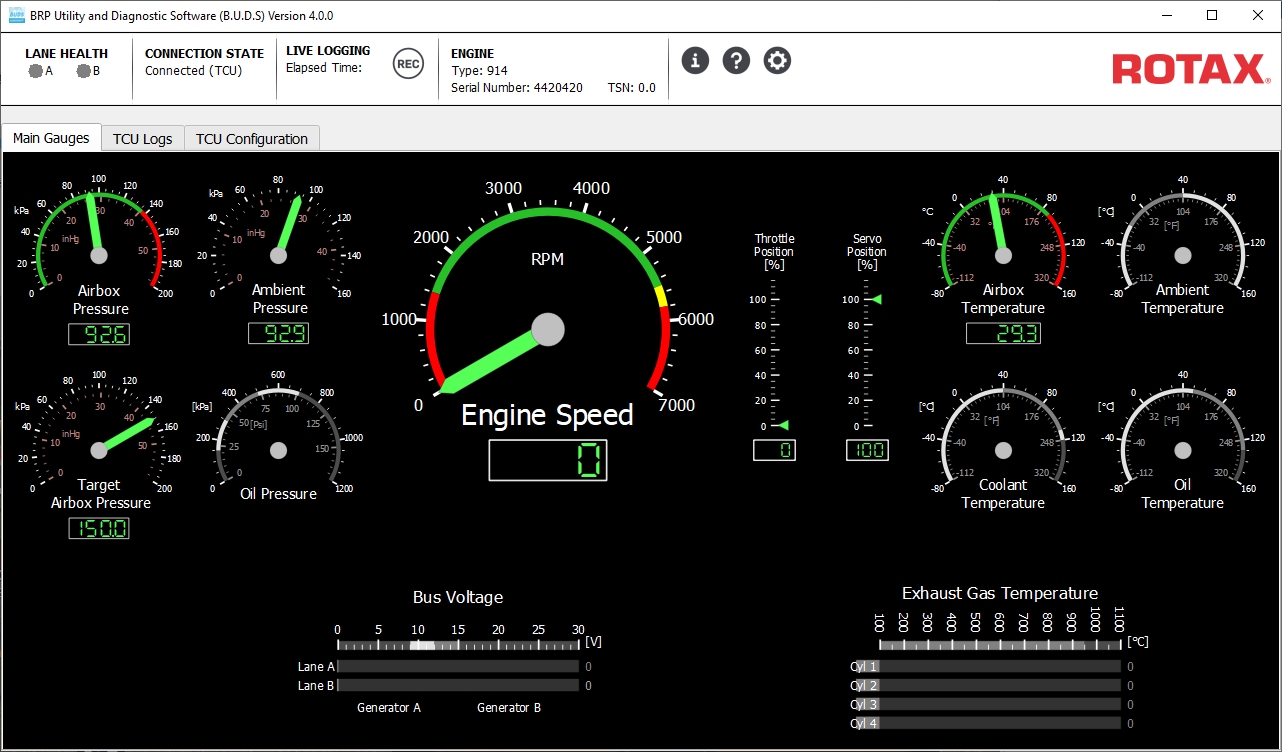The width and height of the screenshot is (1282, 752).
Task: Click the ROTAX logo
Action: coord(1190,70)
